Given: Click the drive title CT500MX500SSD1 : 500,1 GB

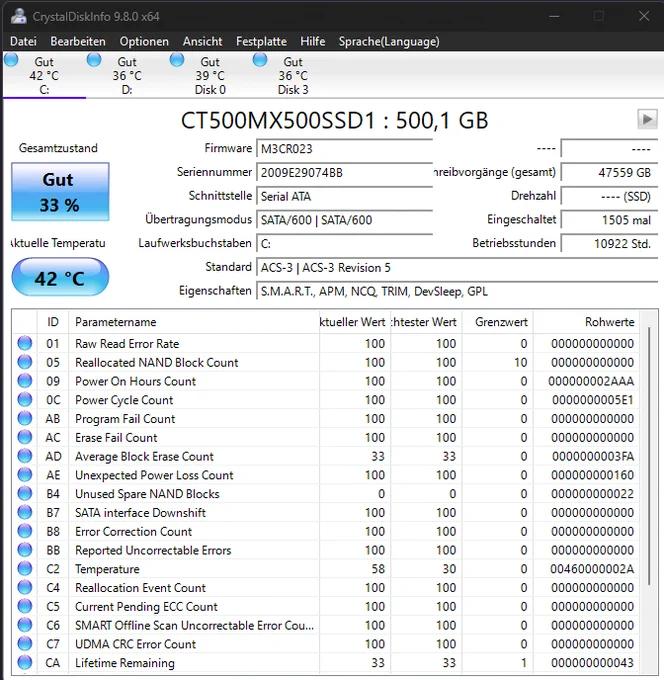Looking at the screenshot, I should click(334, 121).
